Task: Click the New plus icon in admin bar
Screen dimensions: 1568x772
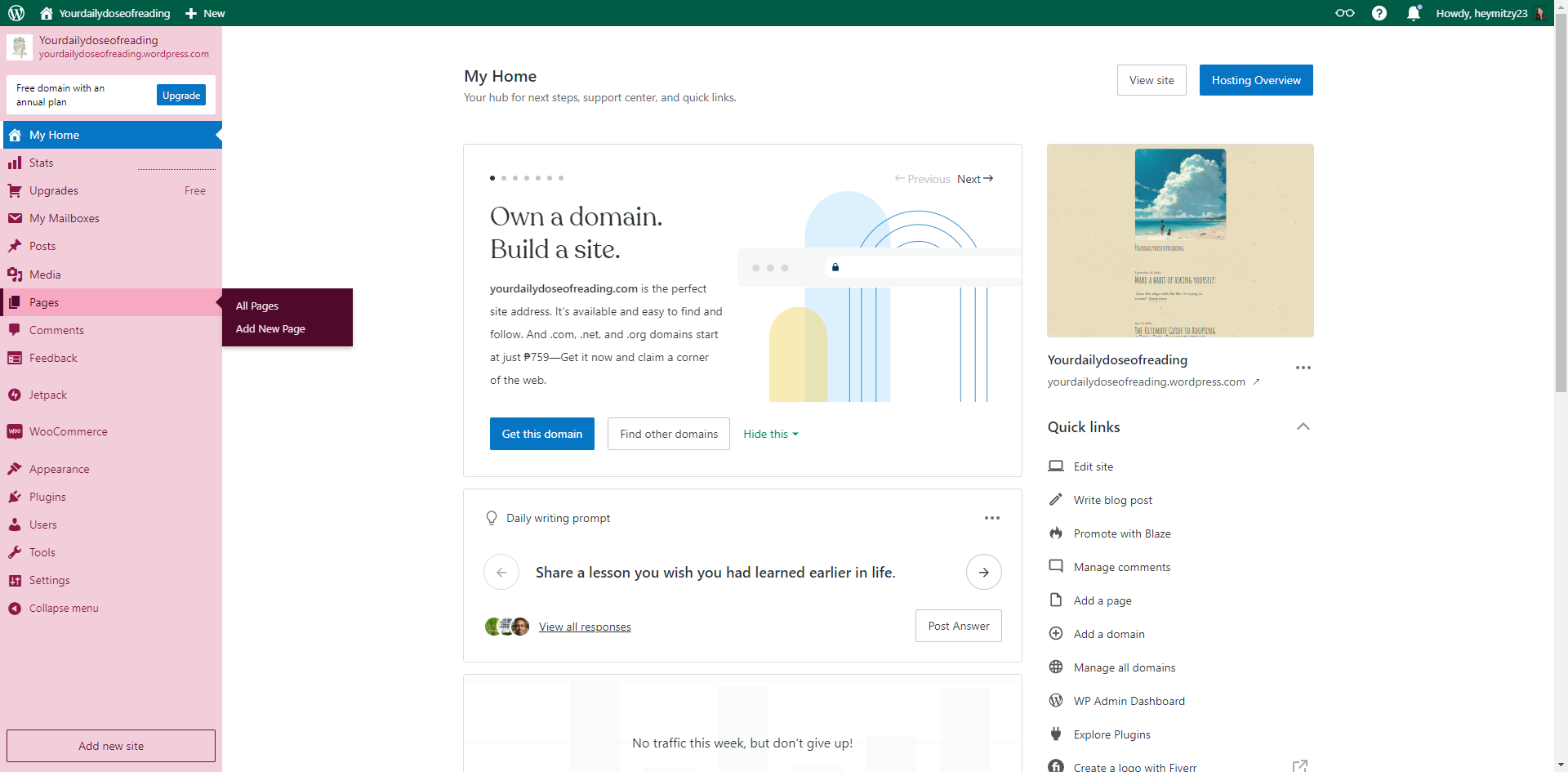Action: (191, 13)
